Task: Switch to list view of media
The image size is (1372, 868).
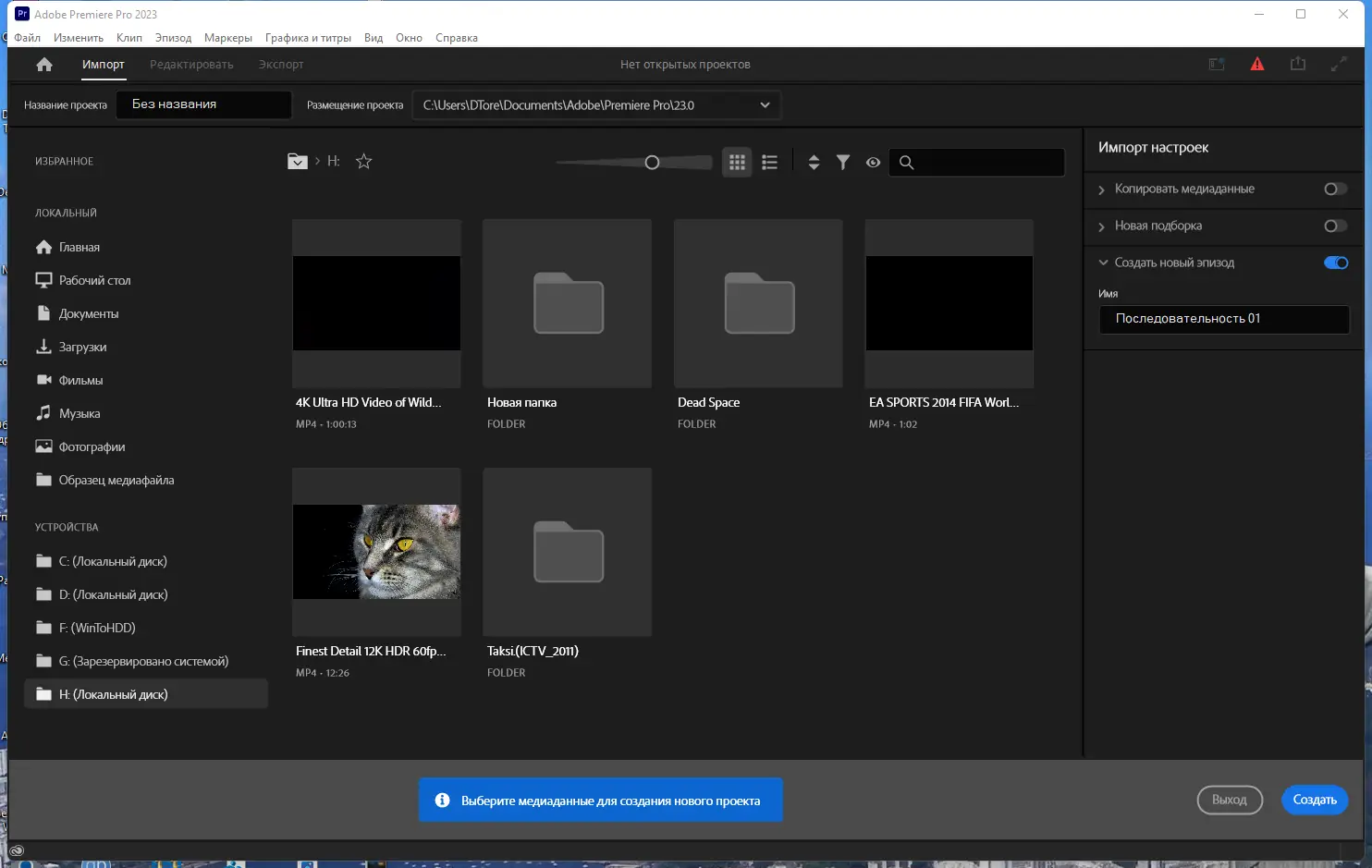Action: coord(769,163)
